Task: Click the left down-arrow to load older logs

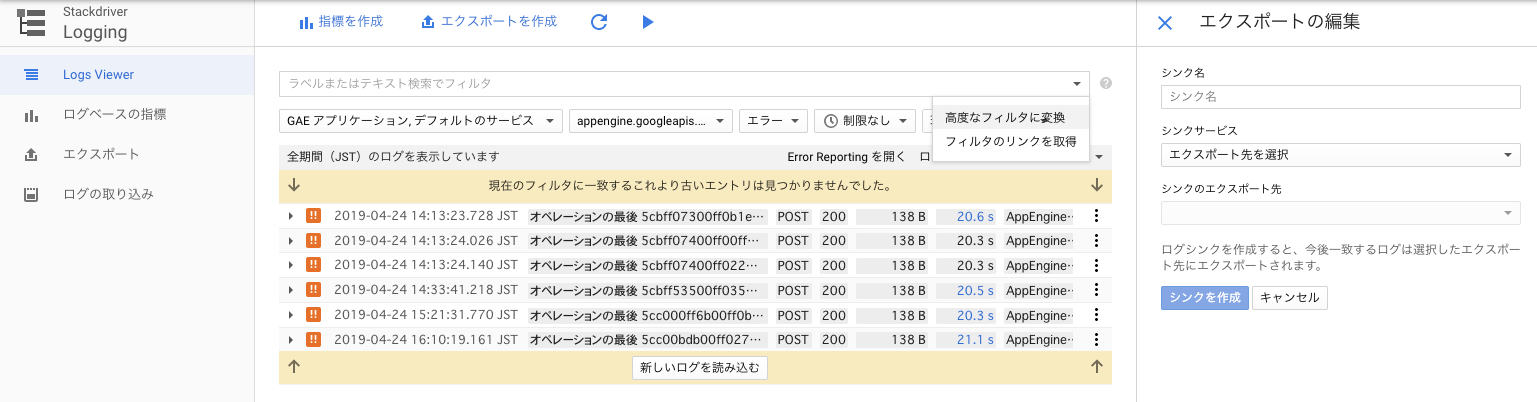Action: point(294,185)
